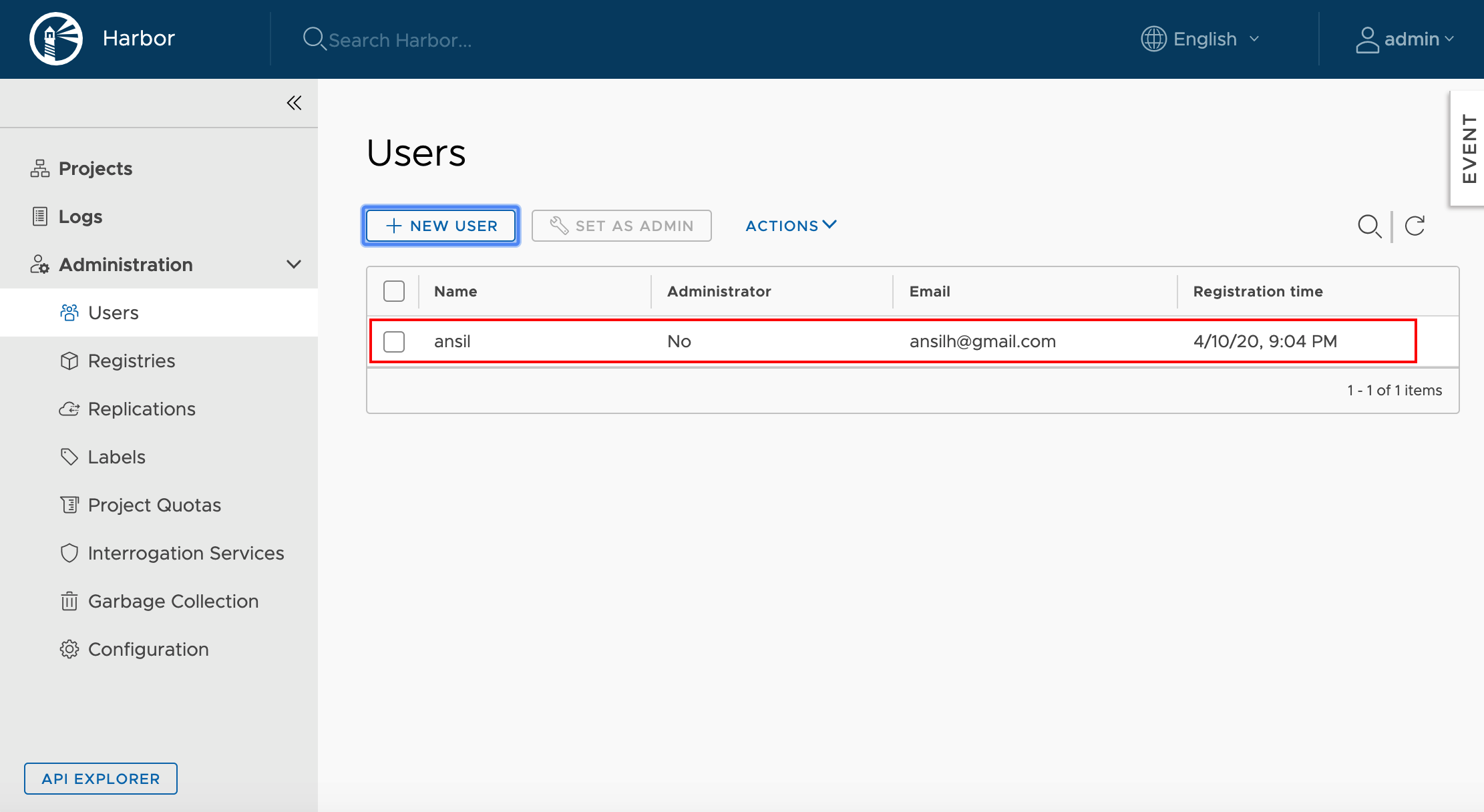1484x812 pixels.
Task: Click the Garbage Collection trash icon
Action: [69, 601]
